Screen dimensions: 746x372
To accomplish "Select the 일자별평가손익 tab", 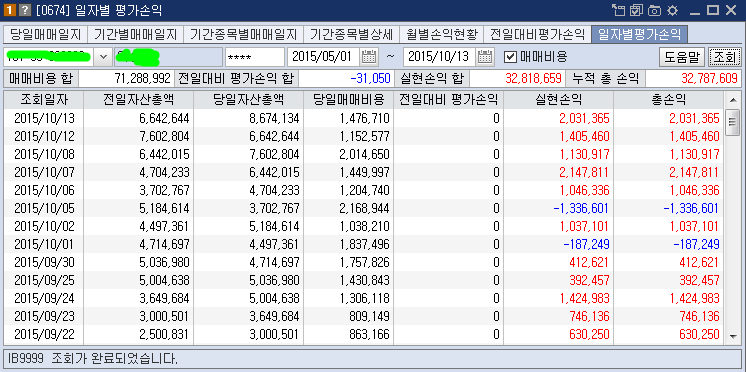I will click(x=639, y=34).
